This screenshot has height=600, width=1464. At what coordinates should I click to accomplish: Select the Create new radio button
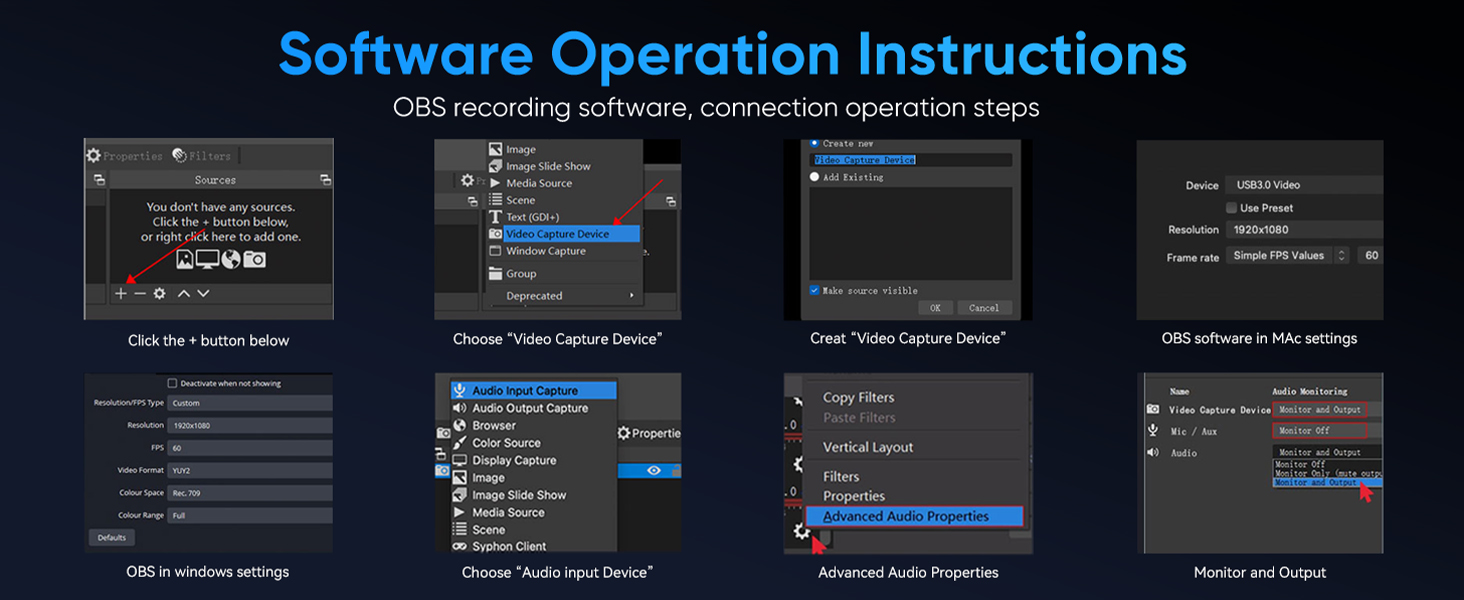[x=814, y=144]
